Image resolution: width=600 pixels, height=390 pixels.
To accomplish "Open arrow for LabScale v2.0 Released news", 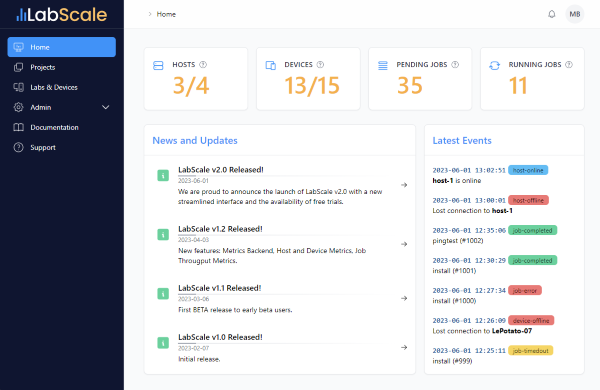I will click(x=404, y=185).
